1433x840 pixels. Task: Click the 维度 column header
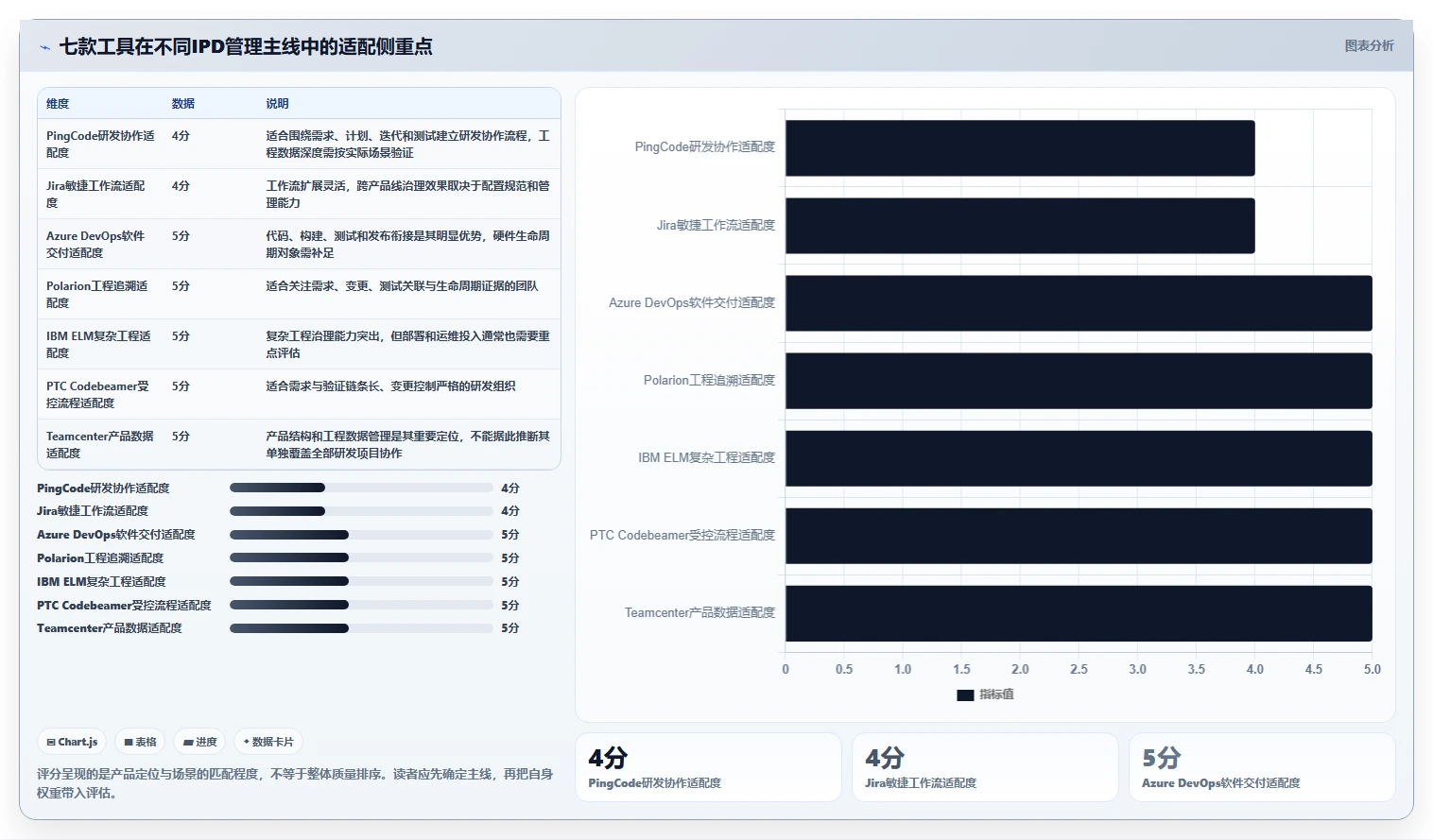point(58,104)
